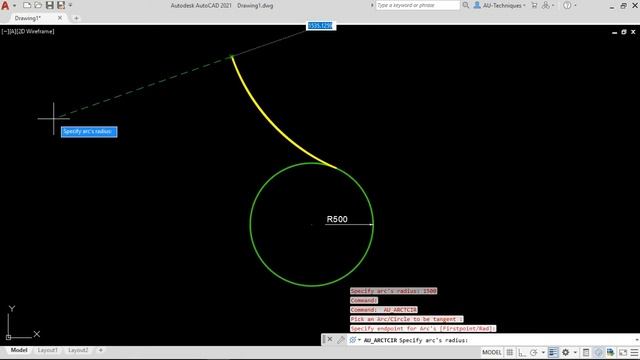Click 'Command: AU_ARCTCIR' history line
This screenshot has height=360, width=640.
click(x=384, y=310)
